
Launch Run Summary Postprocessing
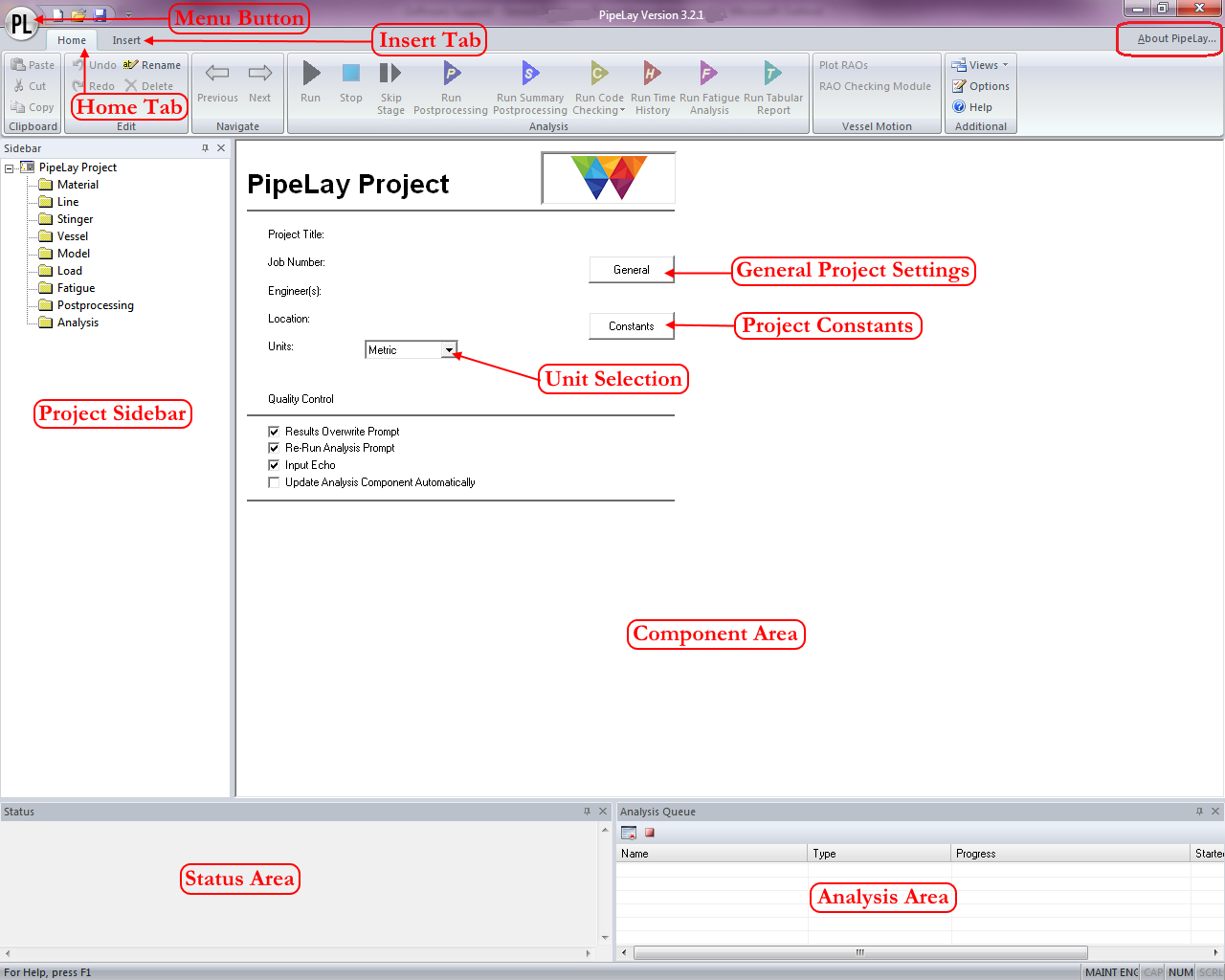point(530,75)
